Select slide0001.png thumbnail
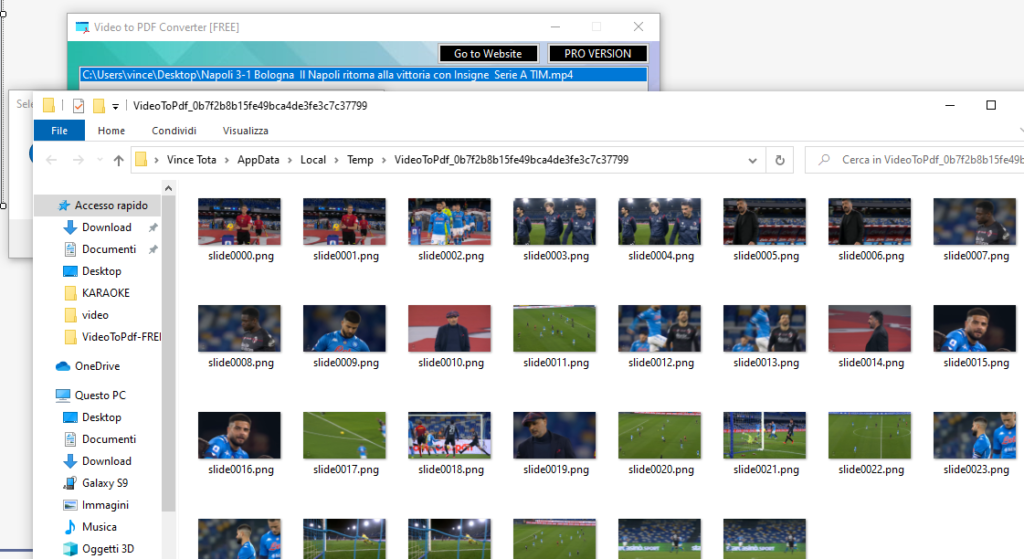 [x=345, y=222]
